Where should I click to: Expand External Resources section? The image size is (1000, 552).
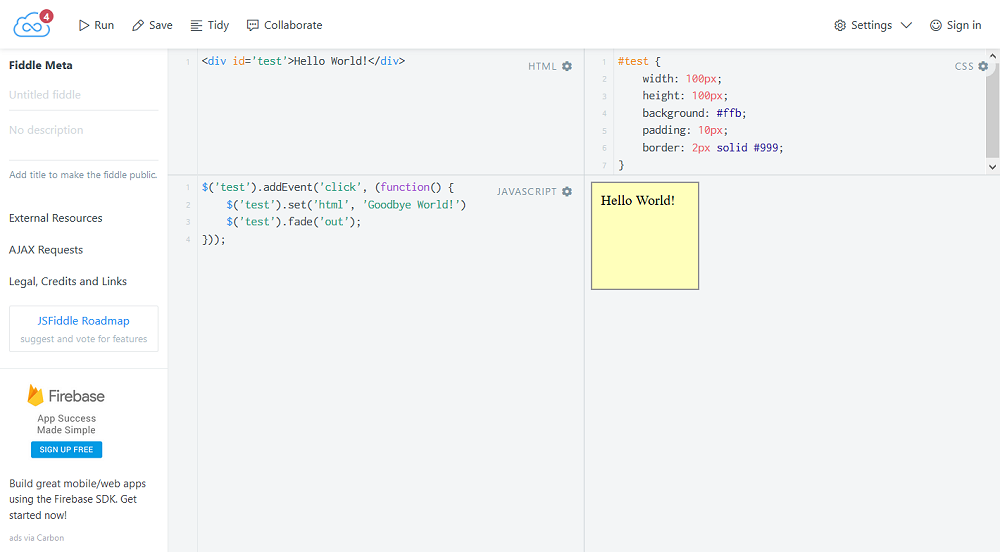(x=56, y=218)
